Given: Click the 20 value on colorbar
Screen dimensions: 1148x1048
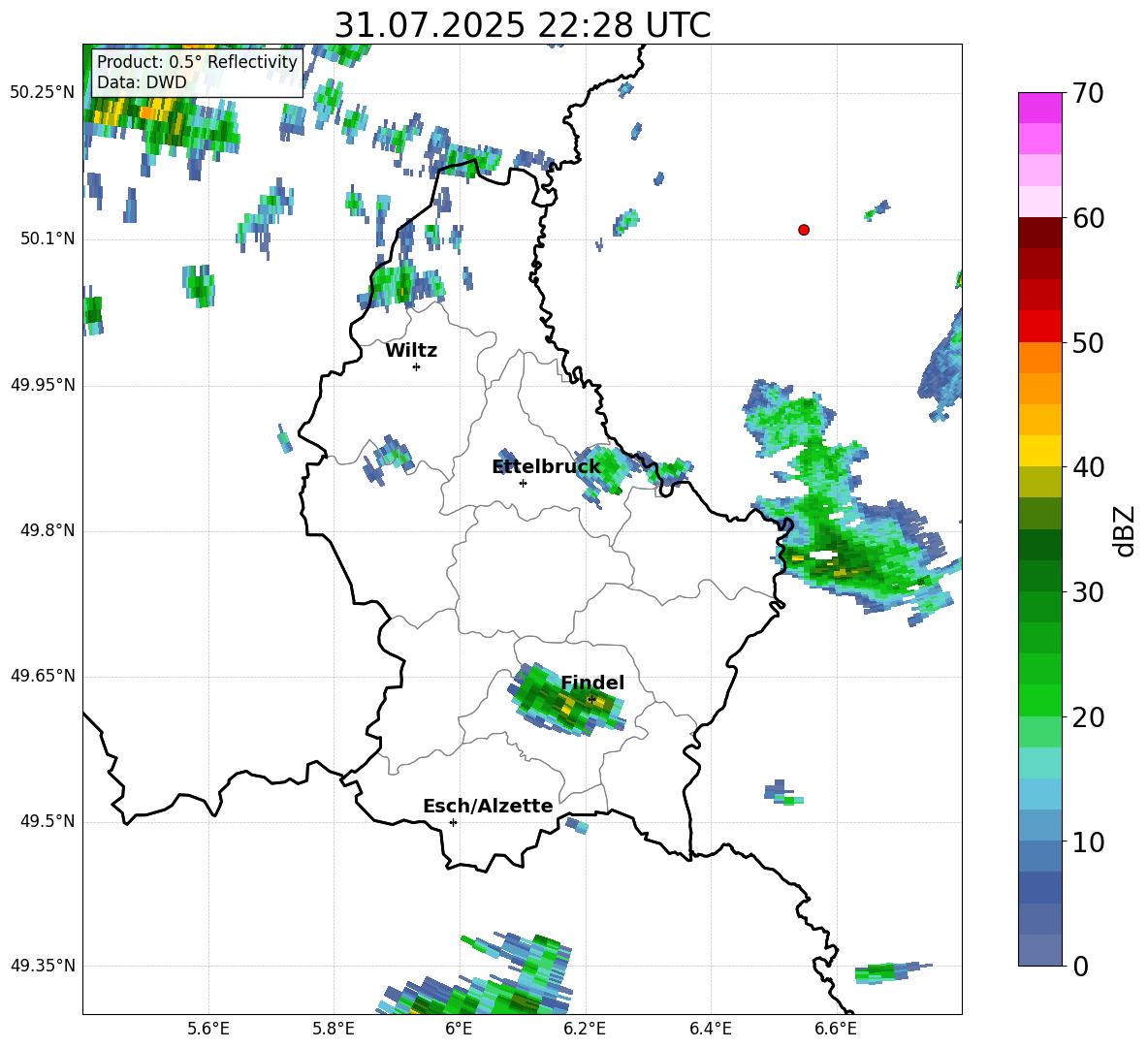Looking at the screenshot, I should pos(1089,717).
